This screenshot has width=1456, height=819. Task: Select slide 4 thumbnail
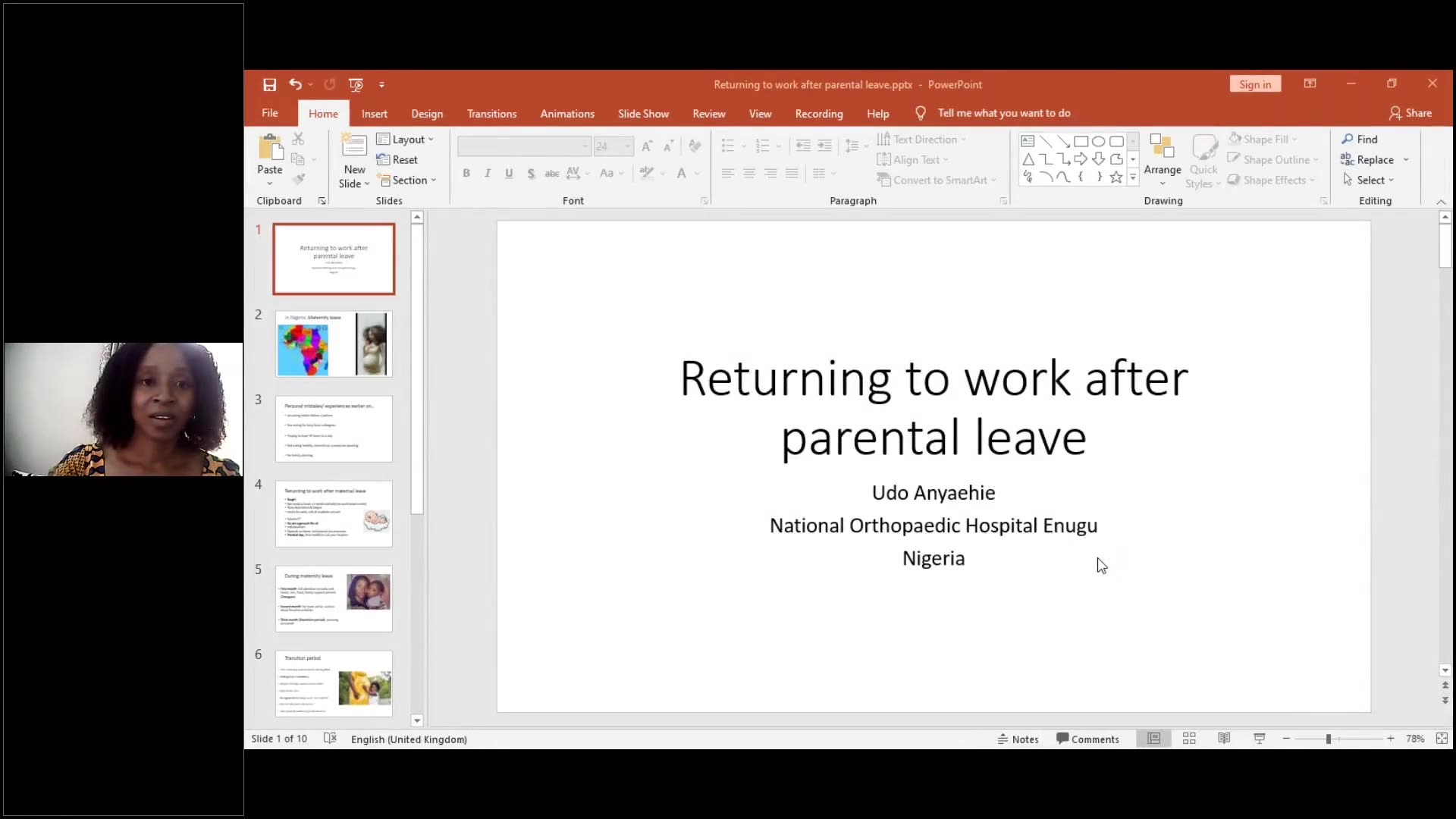click(x=334, y=513)
